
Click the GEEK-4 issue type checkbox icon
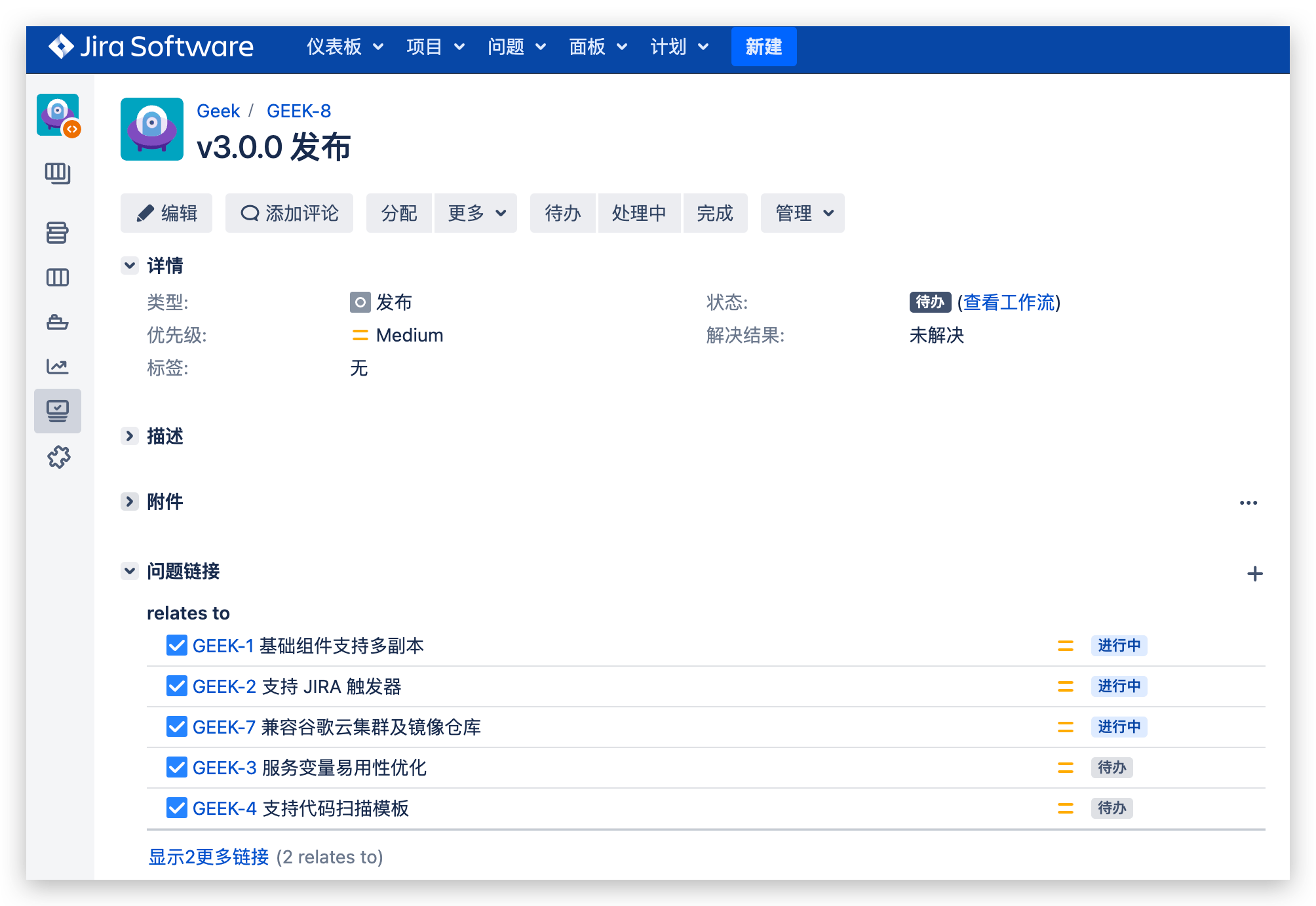[x=177, y=808]
